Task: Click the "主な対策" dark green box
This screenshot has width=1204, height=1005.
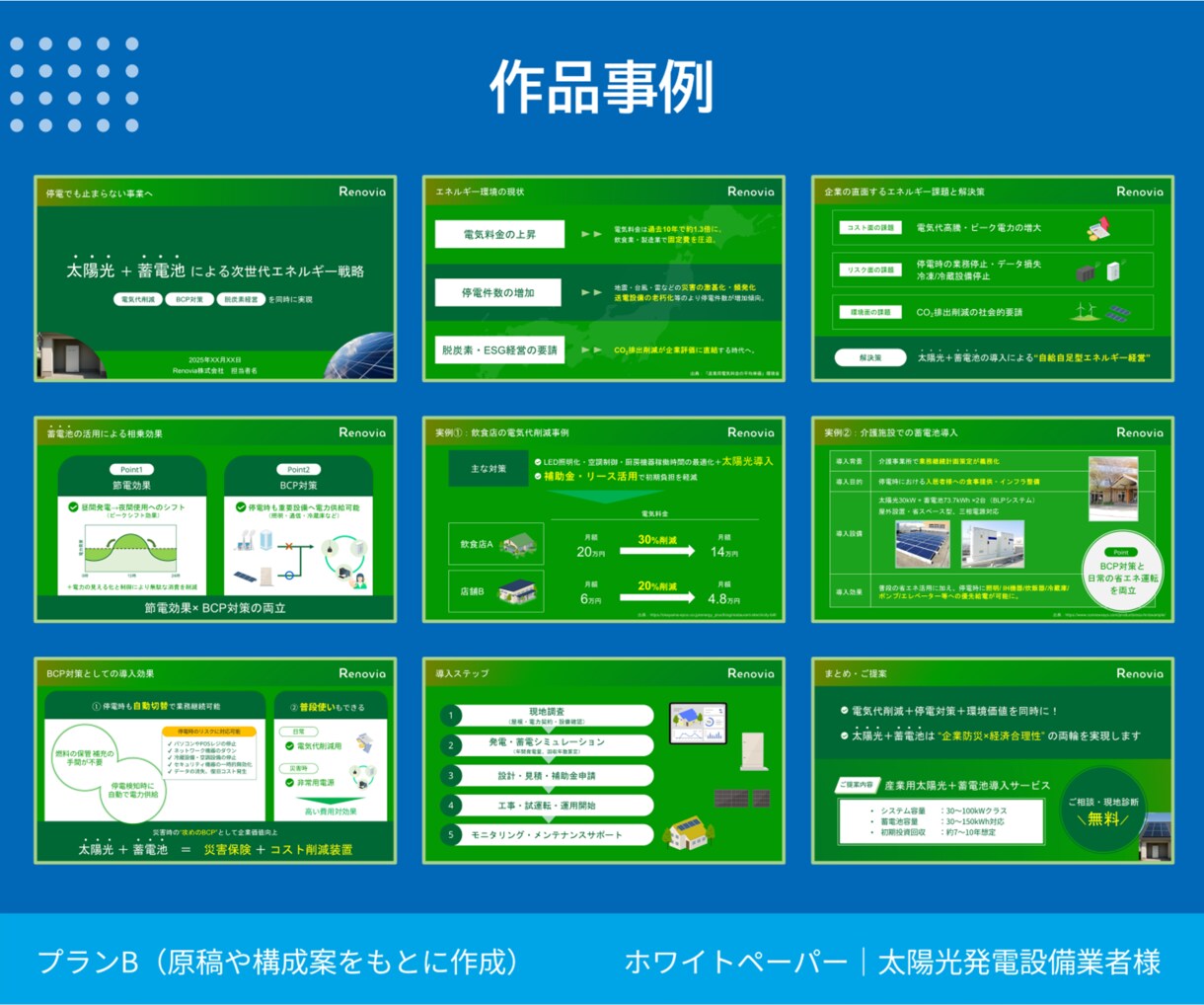Action: tap(489, 469)
